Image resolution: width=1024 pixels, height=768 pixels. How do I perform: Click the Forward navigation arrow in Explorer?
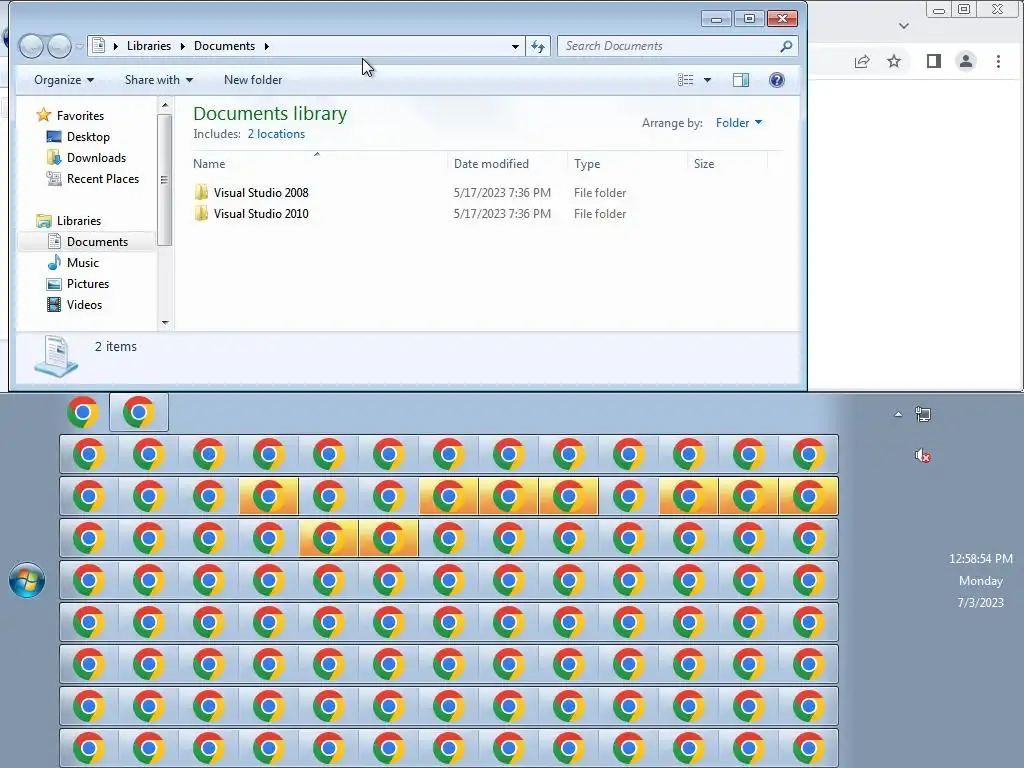coord(59,46)
